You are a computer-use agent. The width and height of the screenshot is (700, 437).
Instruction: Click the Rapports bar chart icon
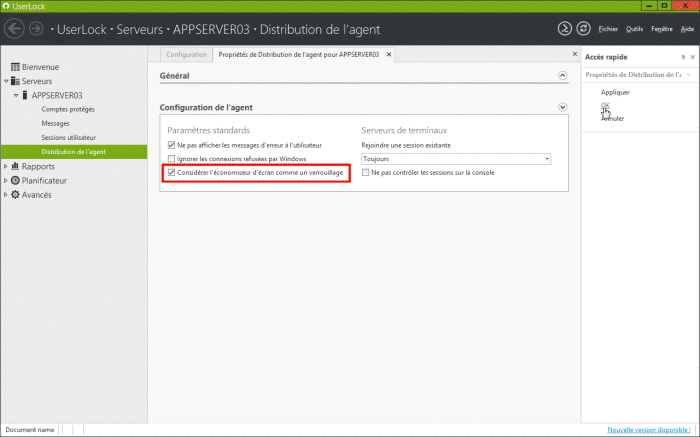coord(15,166)
